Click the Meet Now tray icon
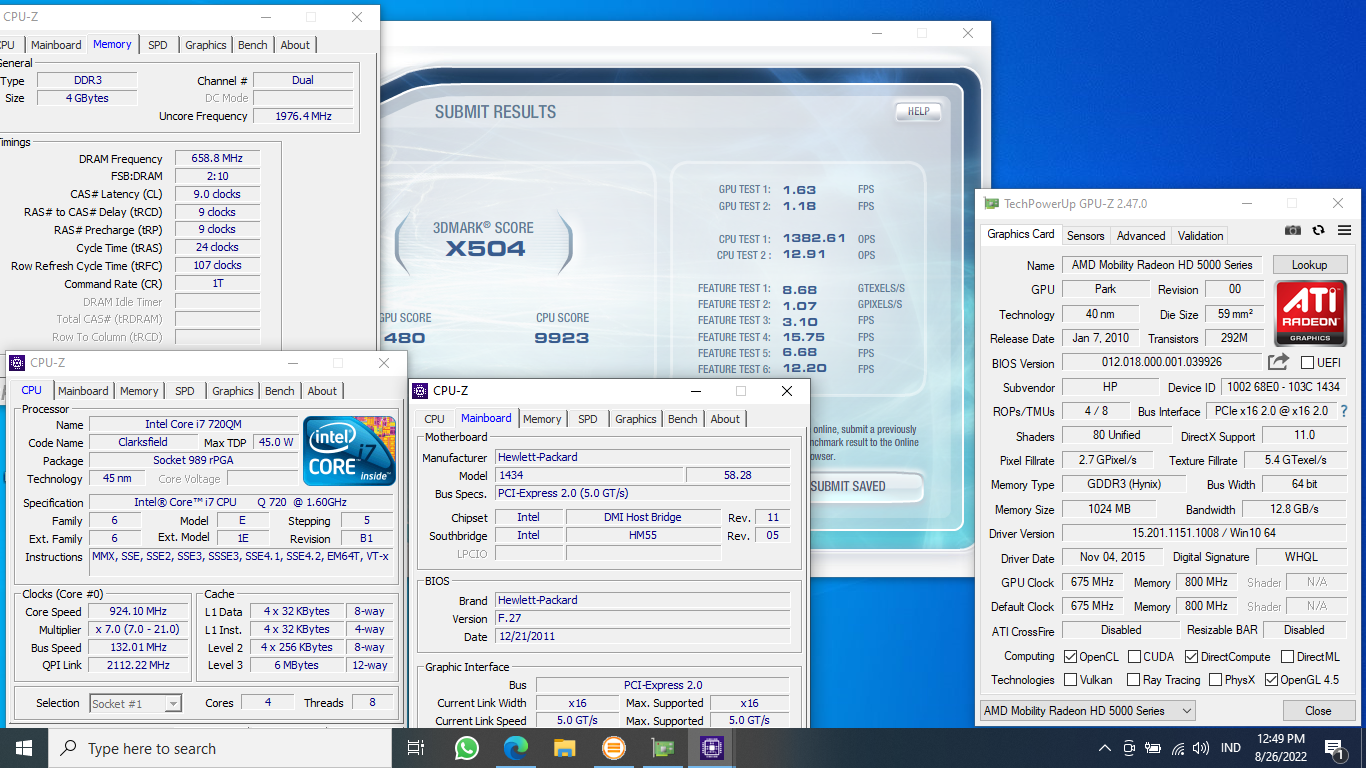 [x=1129, y=748]
